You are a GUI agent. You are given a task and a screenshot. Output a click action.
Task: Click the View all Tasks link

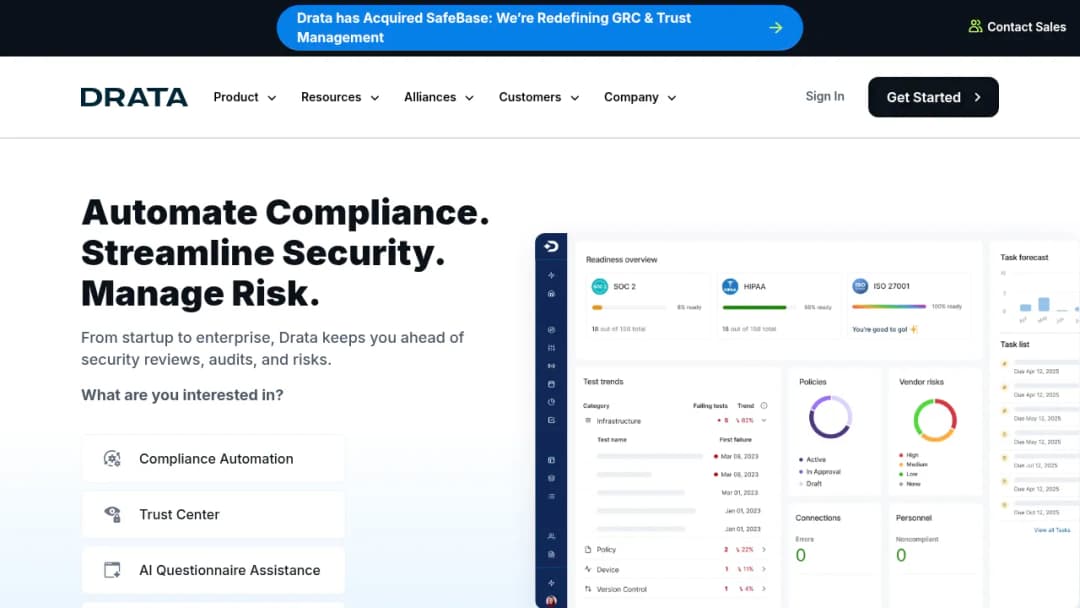pos(1052,530)
